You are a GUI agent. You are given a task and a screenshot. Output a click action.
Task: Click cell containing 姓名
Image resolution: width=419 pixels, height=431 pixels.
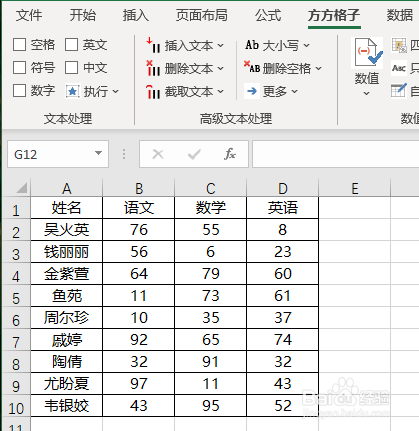pyautogui.click(x=67, y=208)
